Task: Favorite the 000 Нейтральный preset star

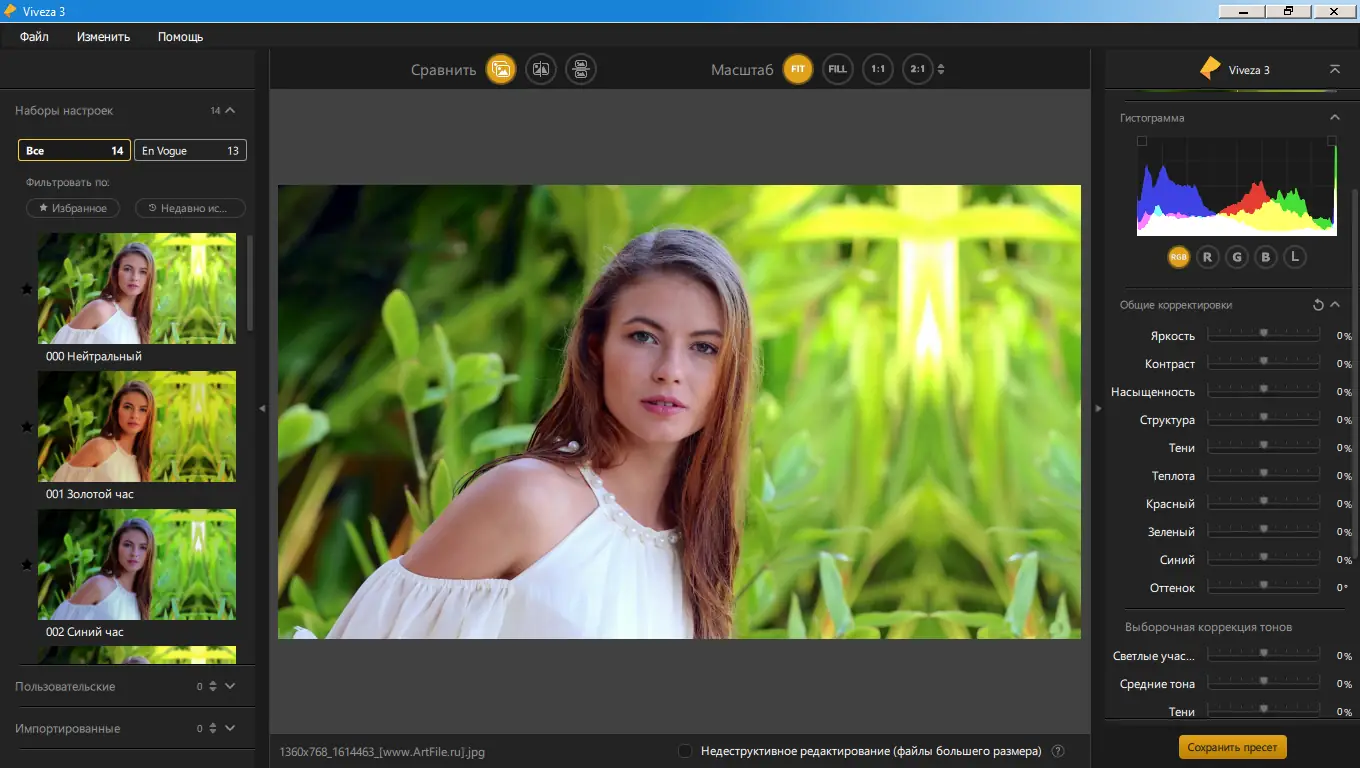Action: [27, 289]
